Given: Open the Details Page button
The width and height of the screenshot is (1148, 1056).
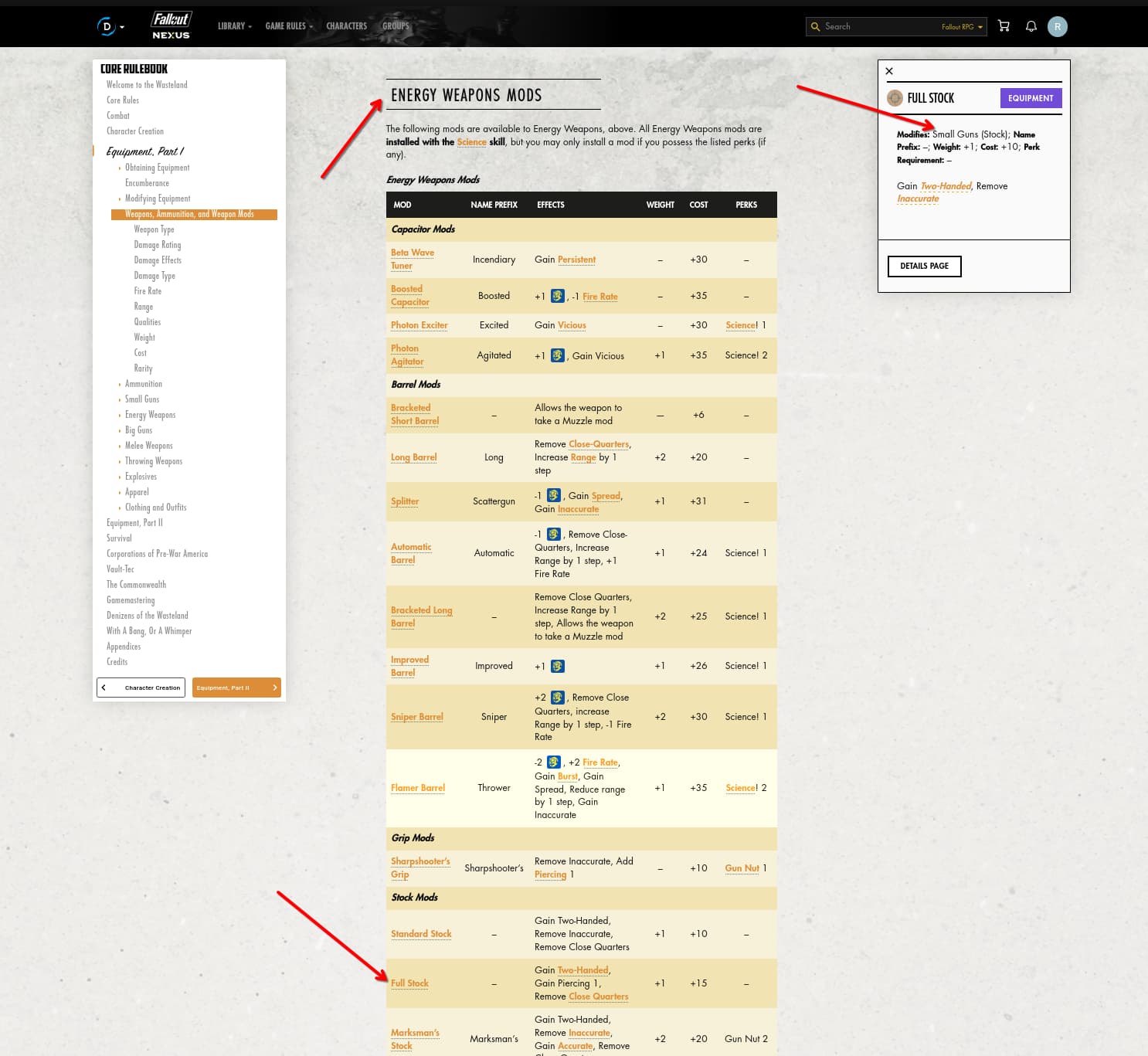Looking at the screenshot, I should pos(924,266).
